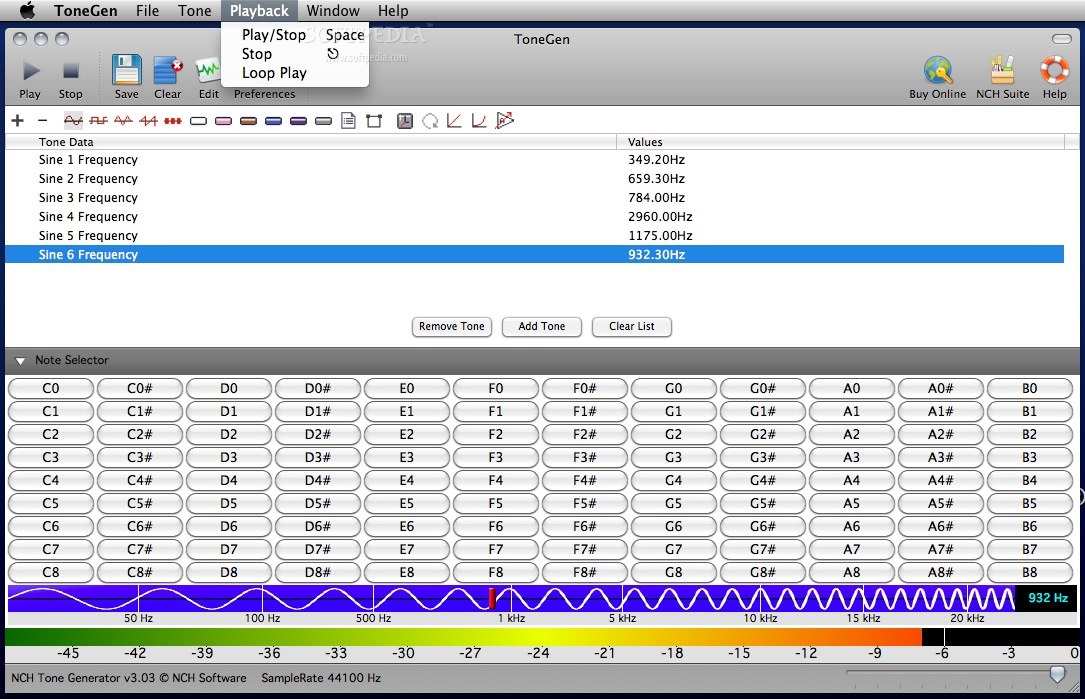Click Add Tone
This screenshot has width=1085, height=699.
click(541, 326)
